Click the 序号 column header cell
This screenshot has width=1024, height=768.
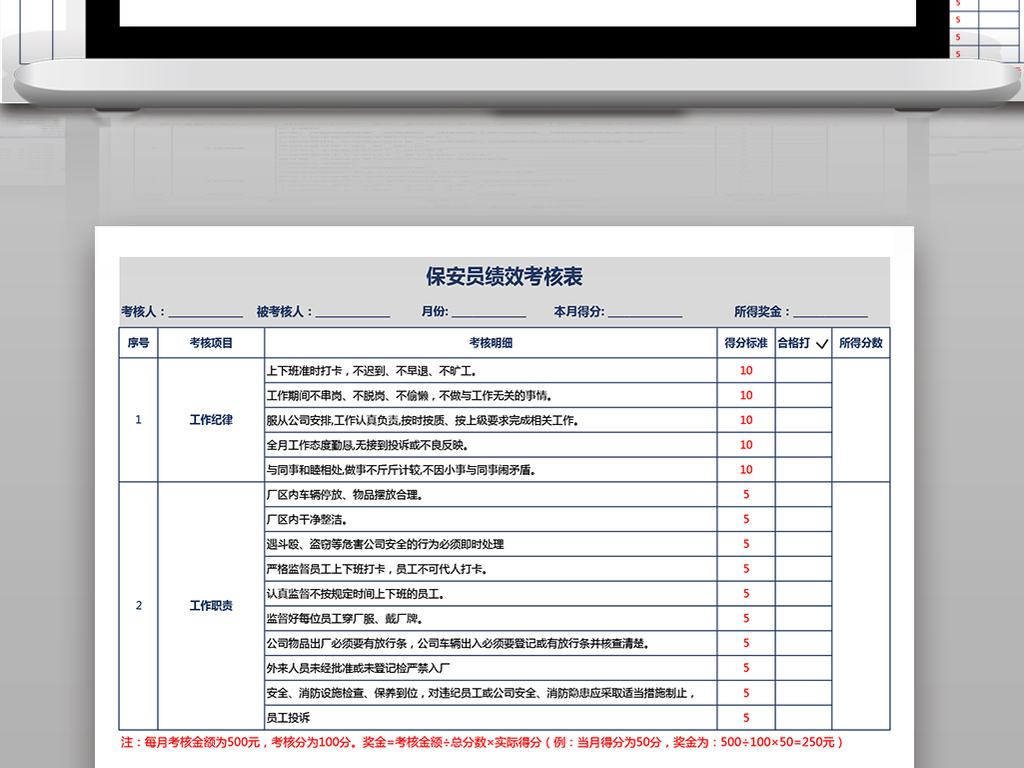(x=137, y=342)
